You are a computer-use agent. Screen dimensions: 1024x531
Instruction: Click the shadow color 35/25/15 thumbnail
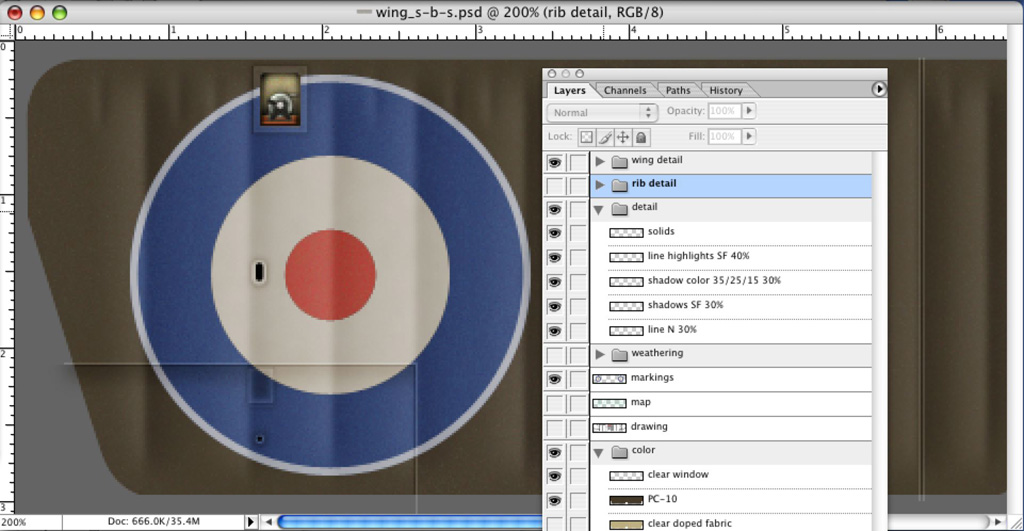point(626,282)
